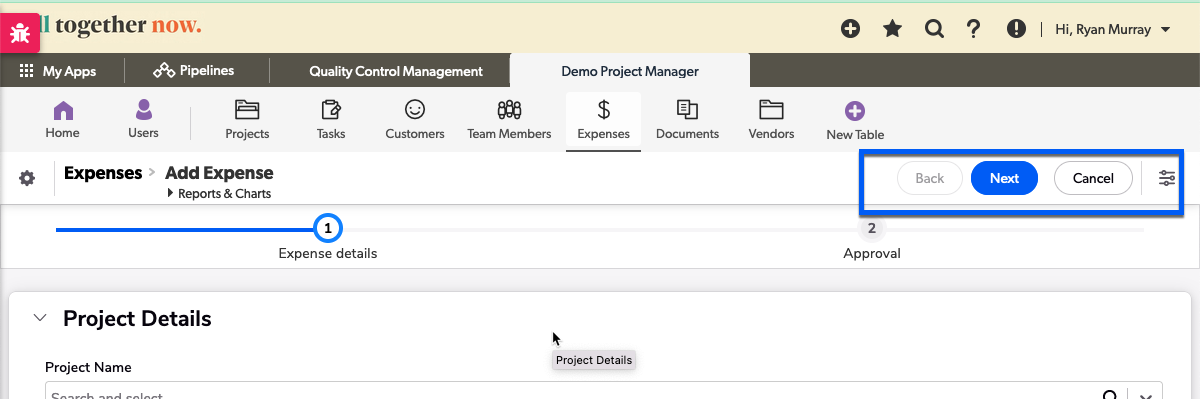The image size is (1200, 399).
Task: Open page customization sliders icon
Action: (x=1167, y=178)
